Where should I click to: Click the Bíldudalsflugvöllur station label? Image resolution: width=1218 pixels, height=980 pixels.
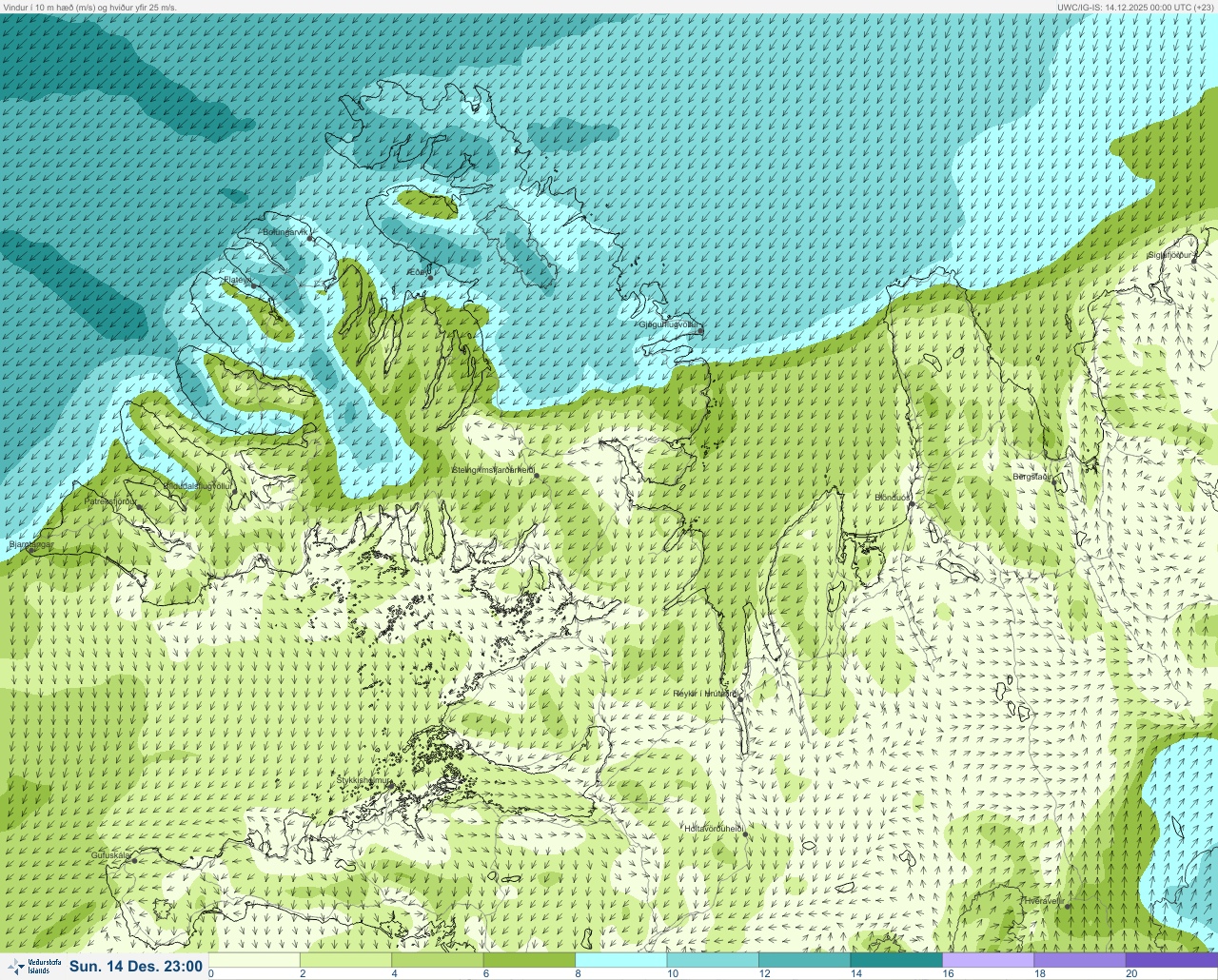(x=198, y=486)
